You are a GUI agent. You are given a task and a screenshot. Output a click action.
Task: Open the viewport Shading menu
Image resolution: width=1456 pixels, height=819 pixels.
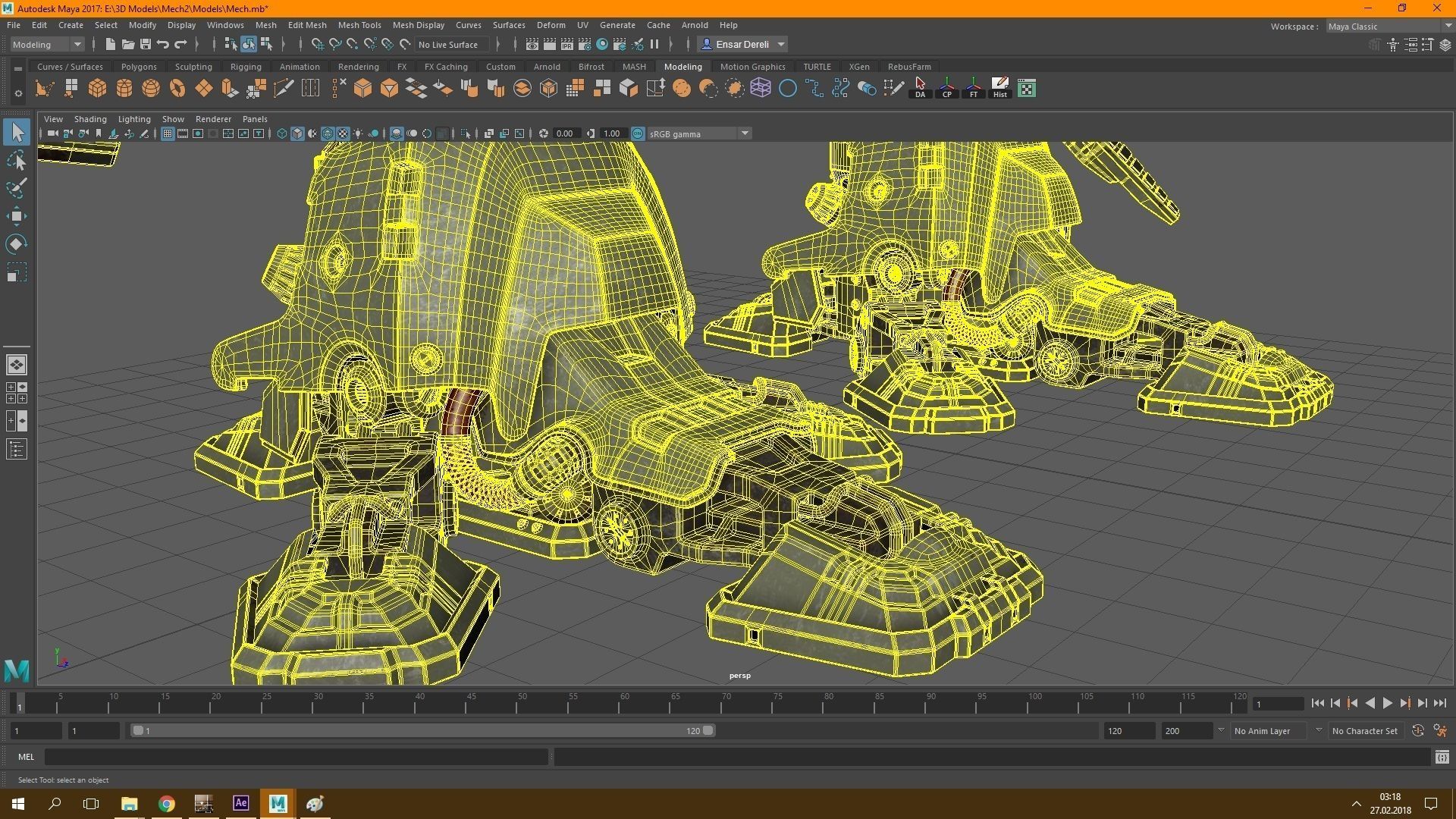click(90, 119)
